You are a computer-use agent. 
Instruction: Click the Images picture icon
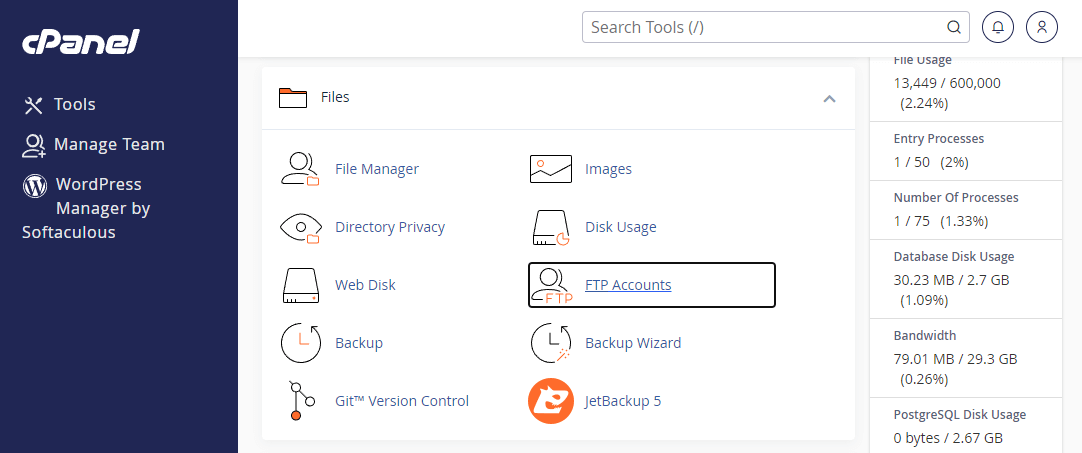coord(551,169)
